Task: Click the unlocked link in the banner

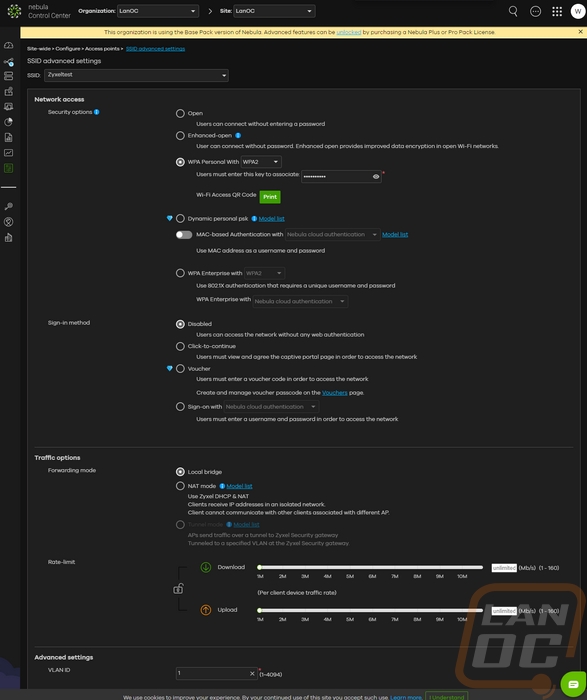Action: point(349,32)
